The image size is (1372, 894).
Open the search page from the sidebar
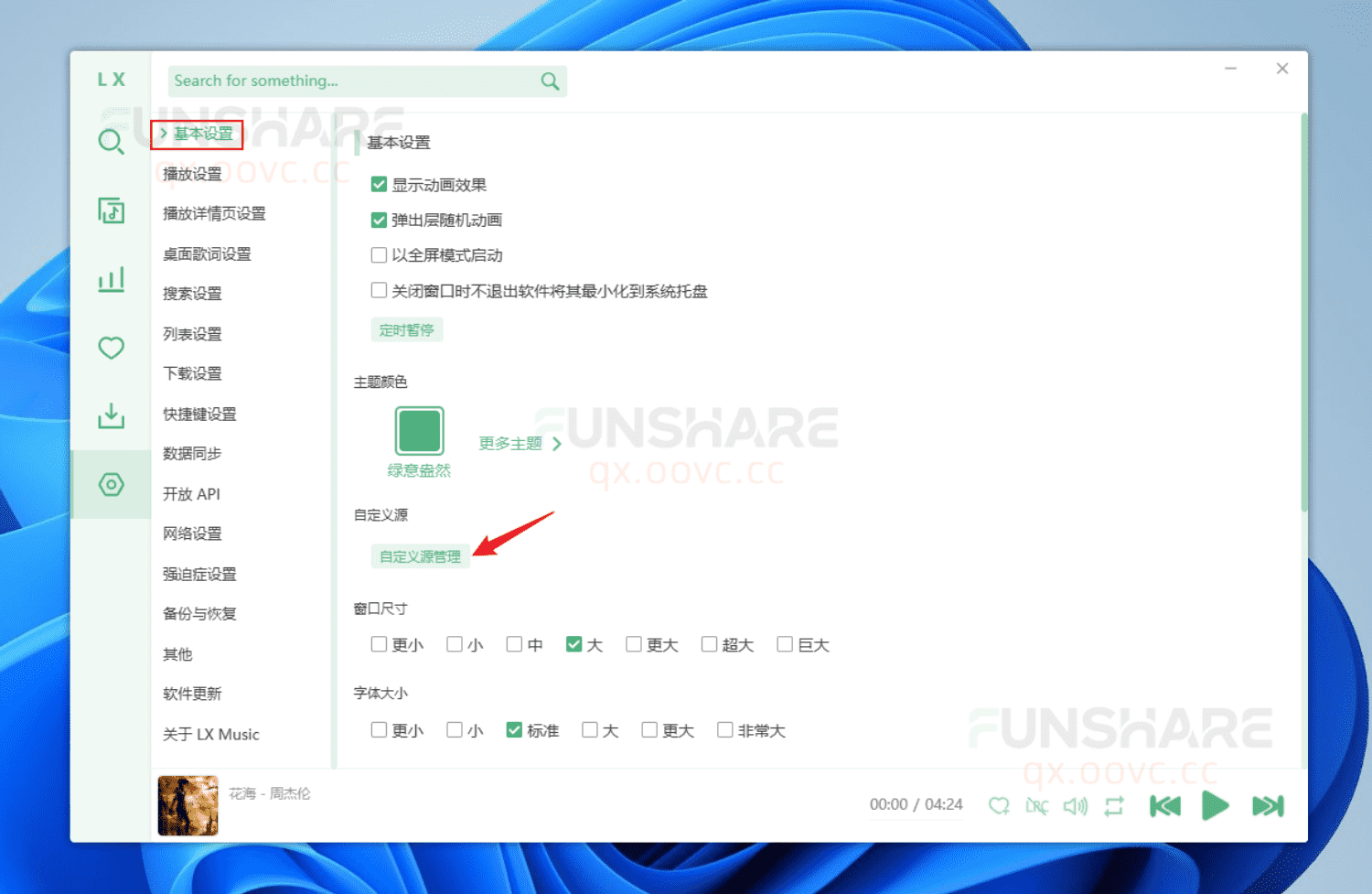[x=111, y=142]
